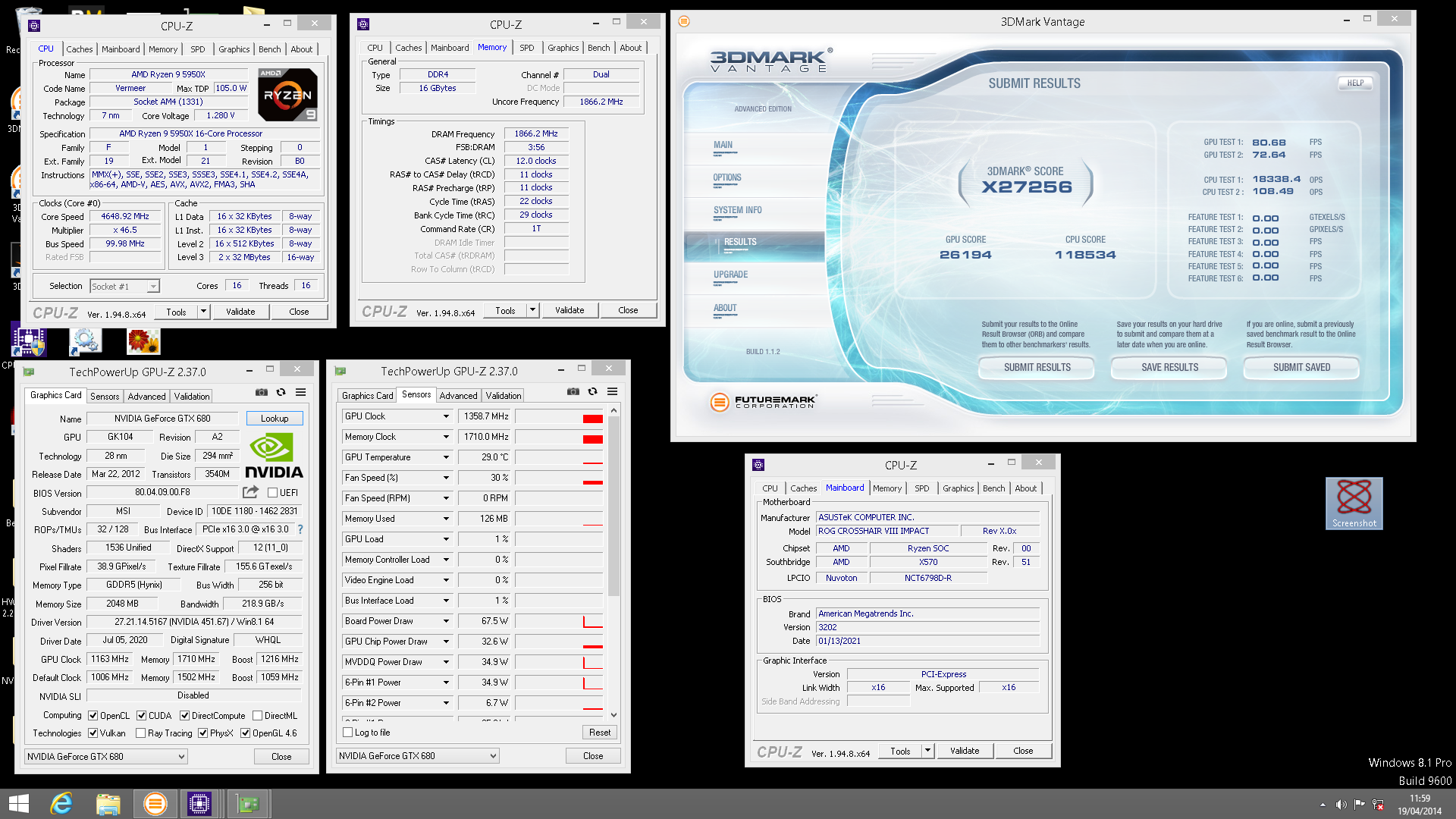Screen dimensions: 1456x819
Task: Open the GPU selector dropdown in GPU-Z Sensors window
Action: tap(417, 756)
